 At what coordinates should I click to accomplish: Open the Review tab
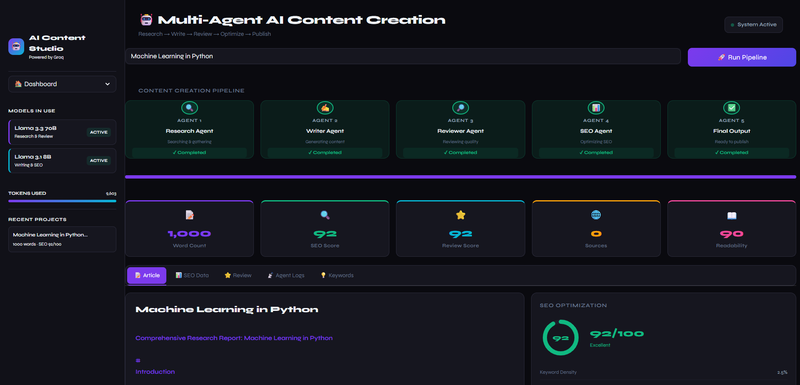pyautogui.click(x=238, y=275)
